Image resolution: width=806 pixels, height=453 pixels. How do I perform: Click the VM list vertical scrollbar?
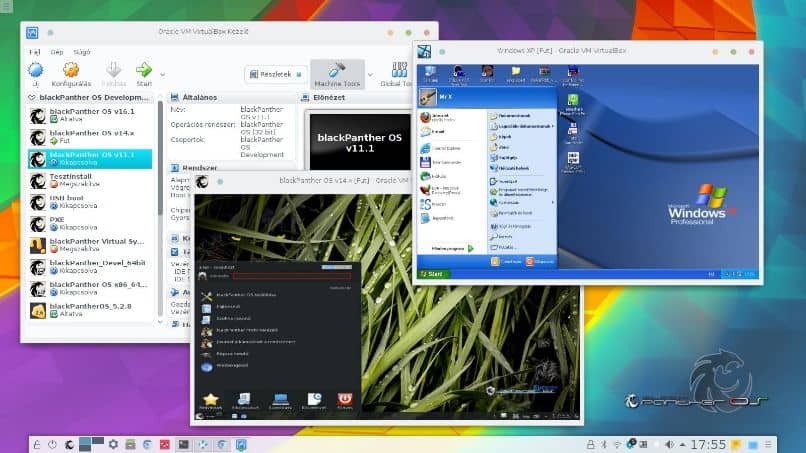coord(160,157)
